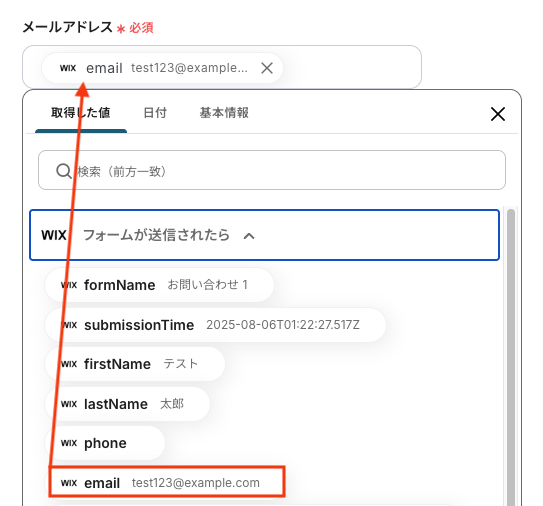The height and width of the screenshot is (506, 543).
Task: Click the Wix icon on the lastName chip
Action: click(69, 404)
